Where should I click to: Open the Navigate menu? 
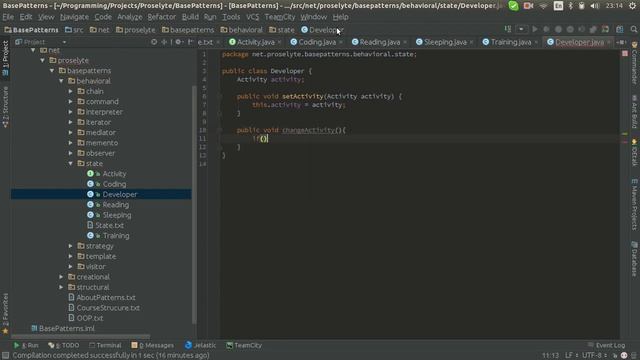[74, 17]
